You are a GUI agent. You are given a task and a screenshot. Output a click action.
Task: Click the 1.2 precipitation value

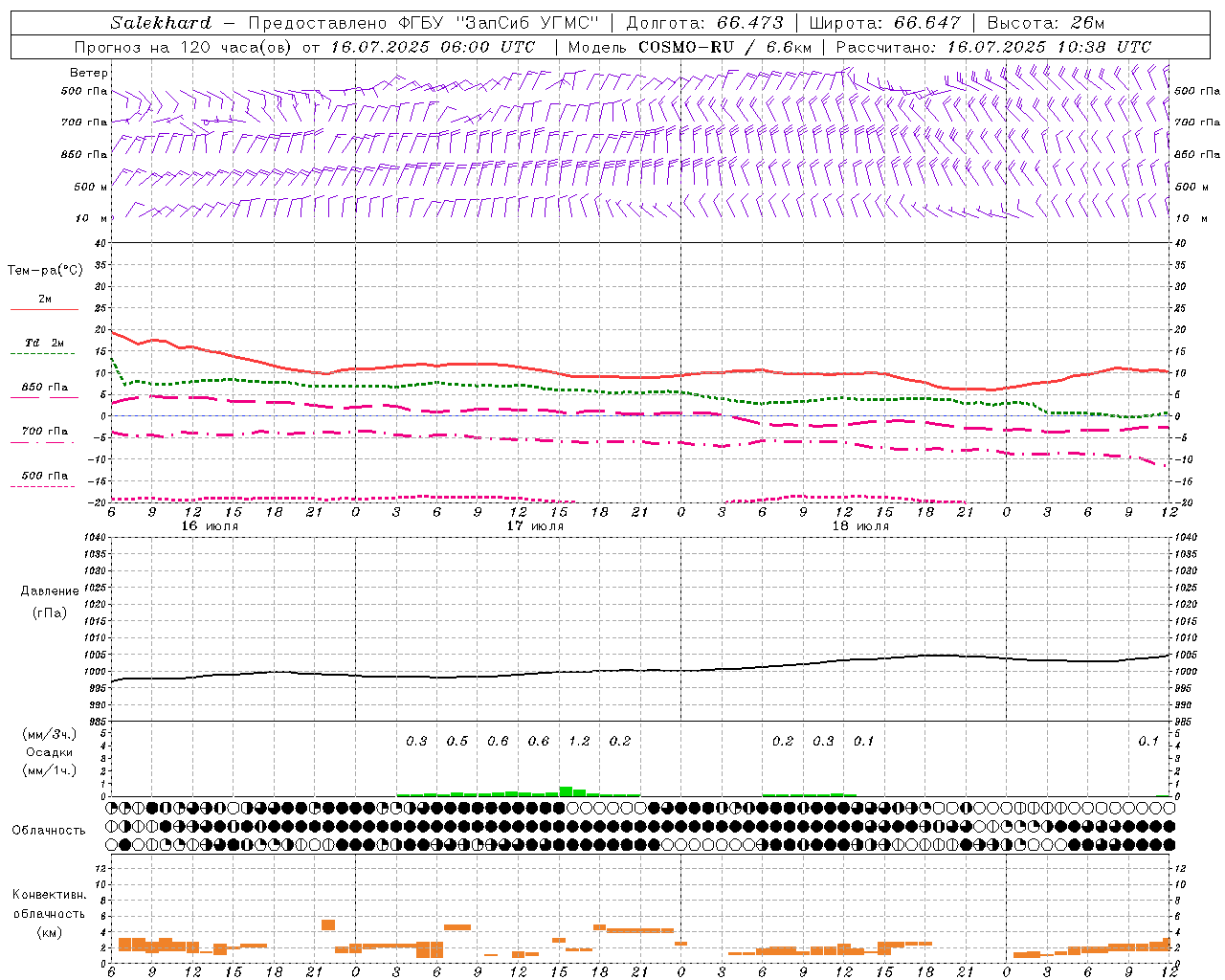coord(579,742)
